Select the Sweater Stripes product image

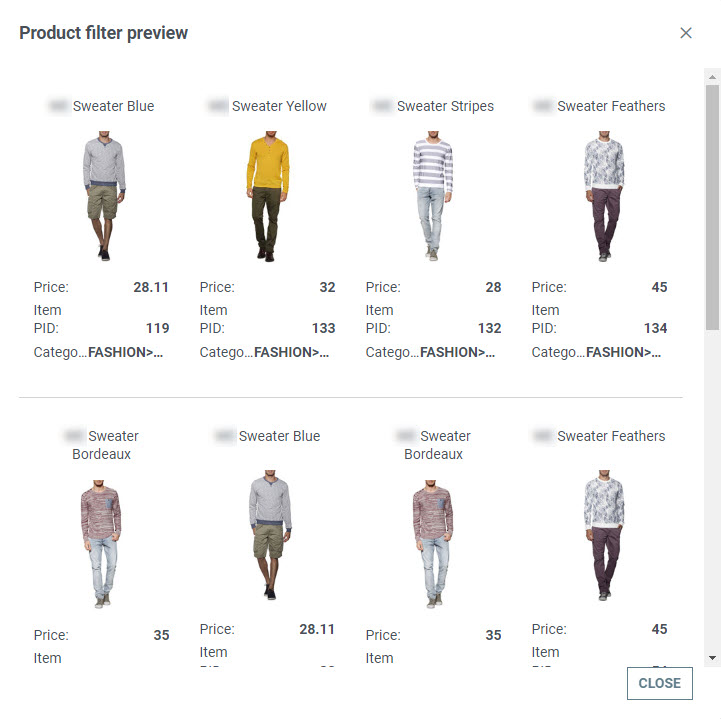[433, 196]
